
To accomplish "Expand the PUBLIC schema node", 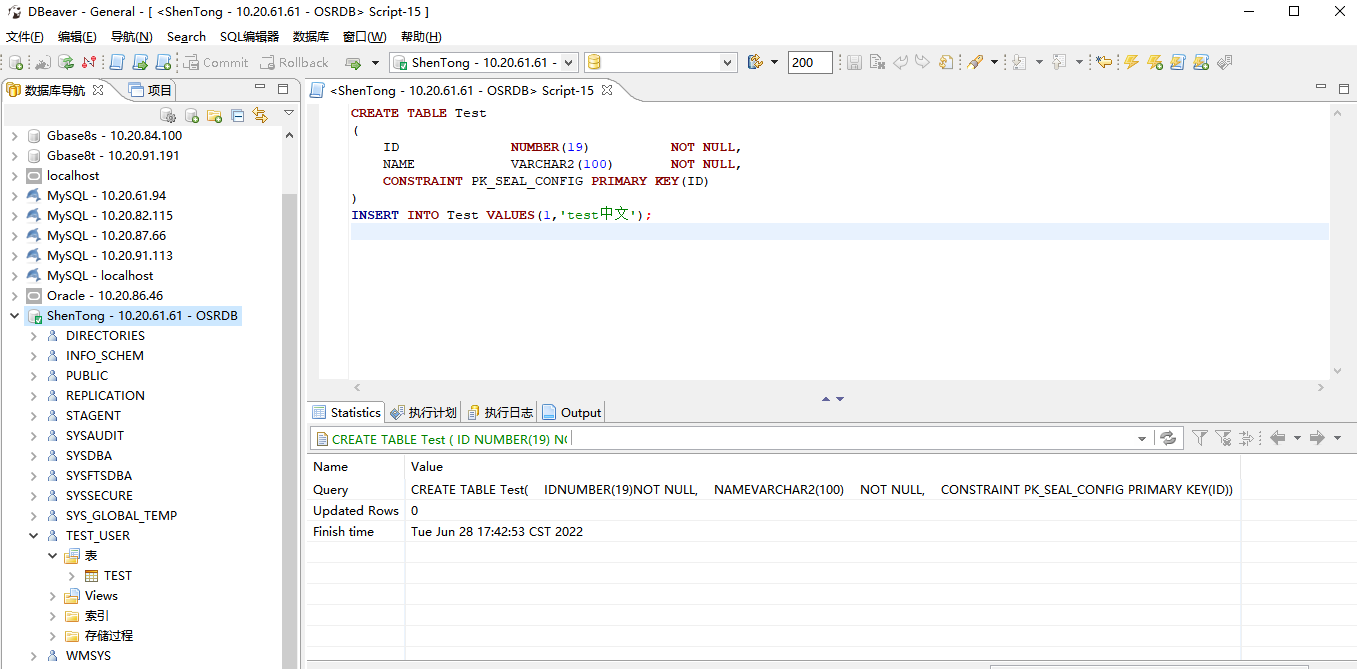I will point(33,375).
